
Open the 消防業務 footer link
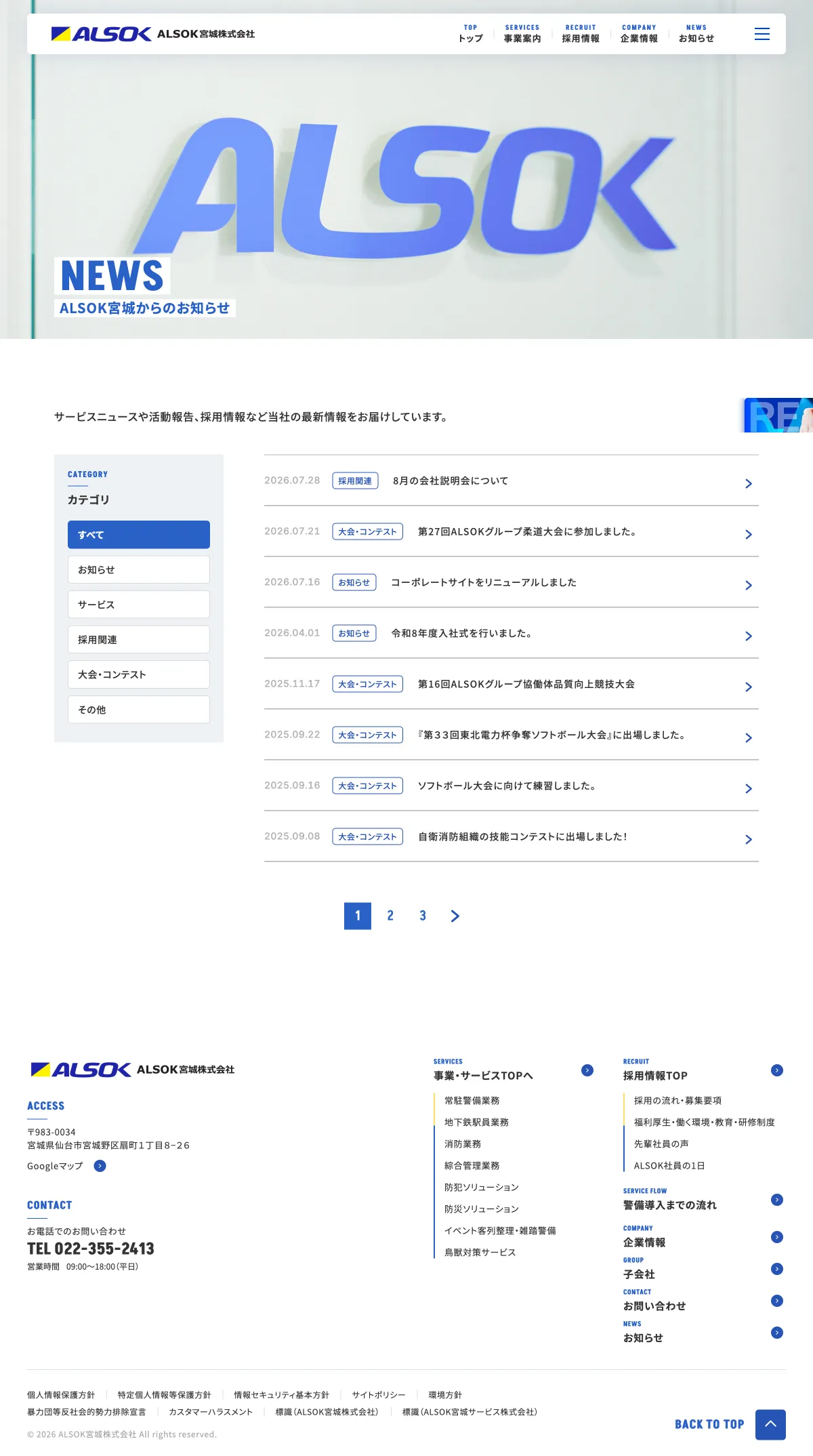(x=463, y=1144)
